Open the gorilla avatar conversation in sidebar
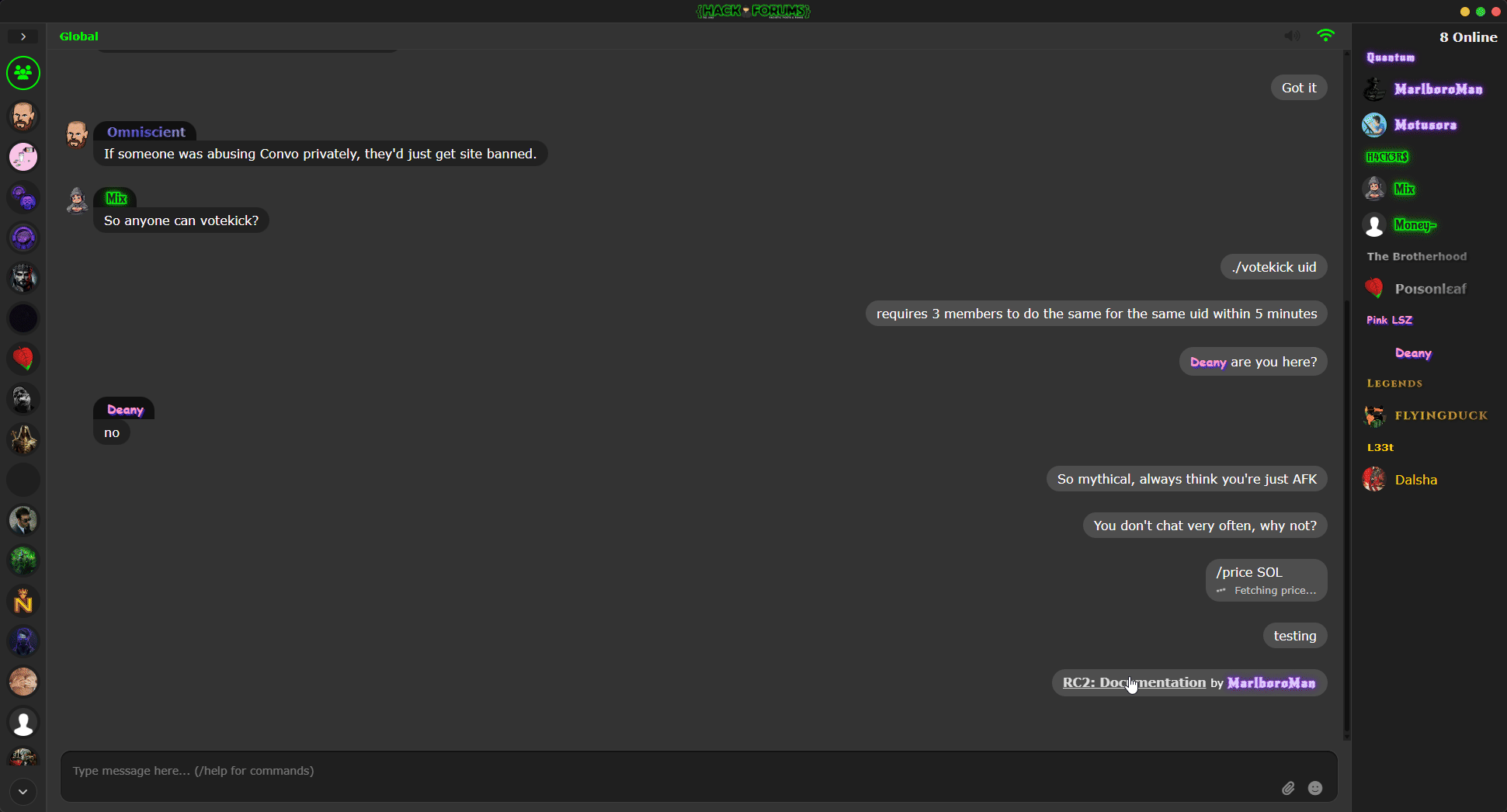1507x812 pixels. 23,399
